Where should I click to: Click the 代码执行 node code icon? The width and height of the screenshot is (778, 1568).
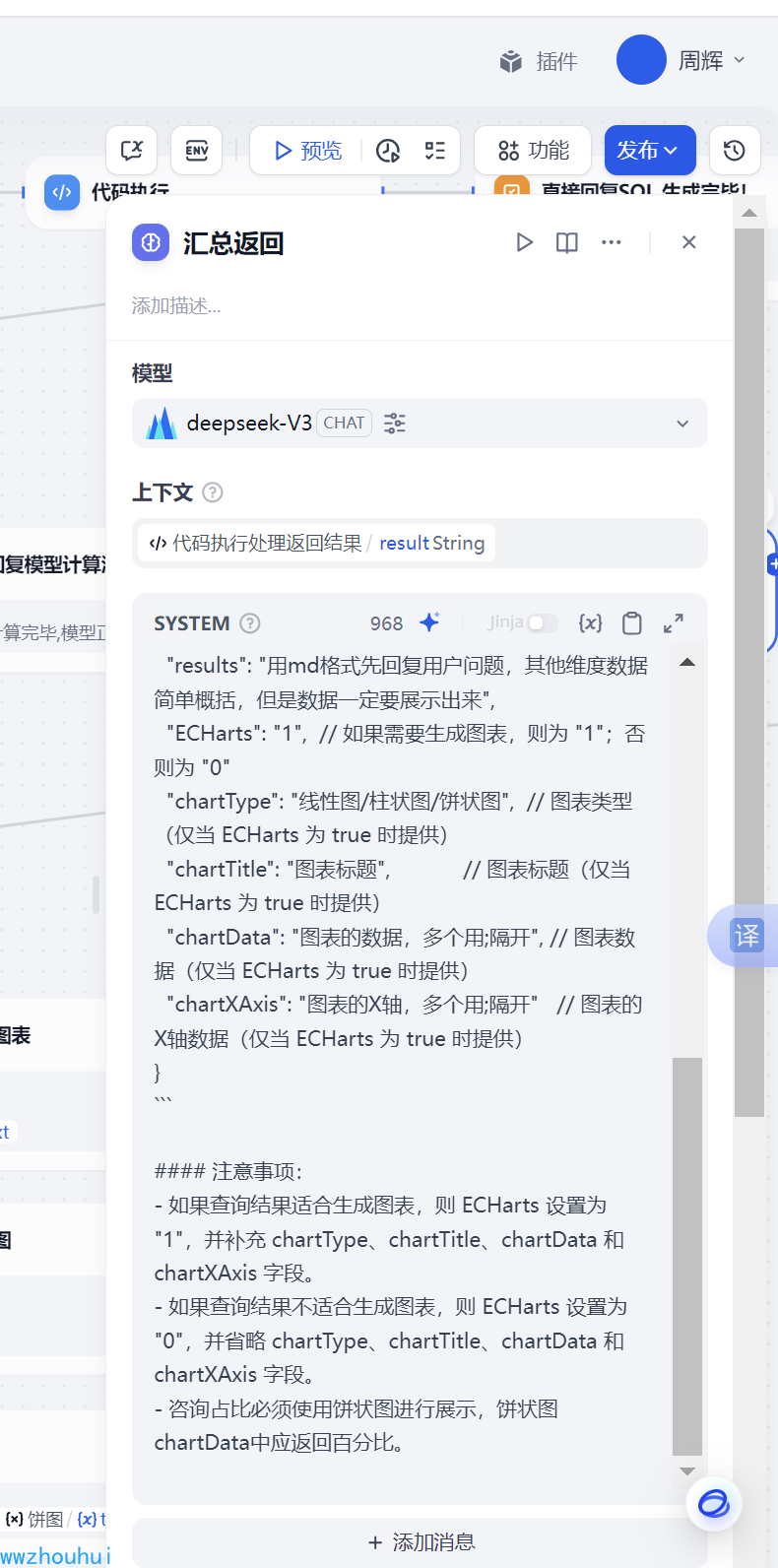(62, 192)
